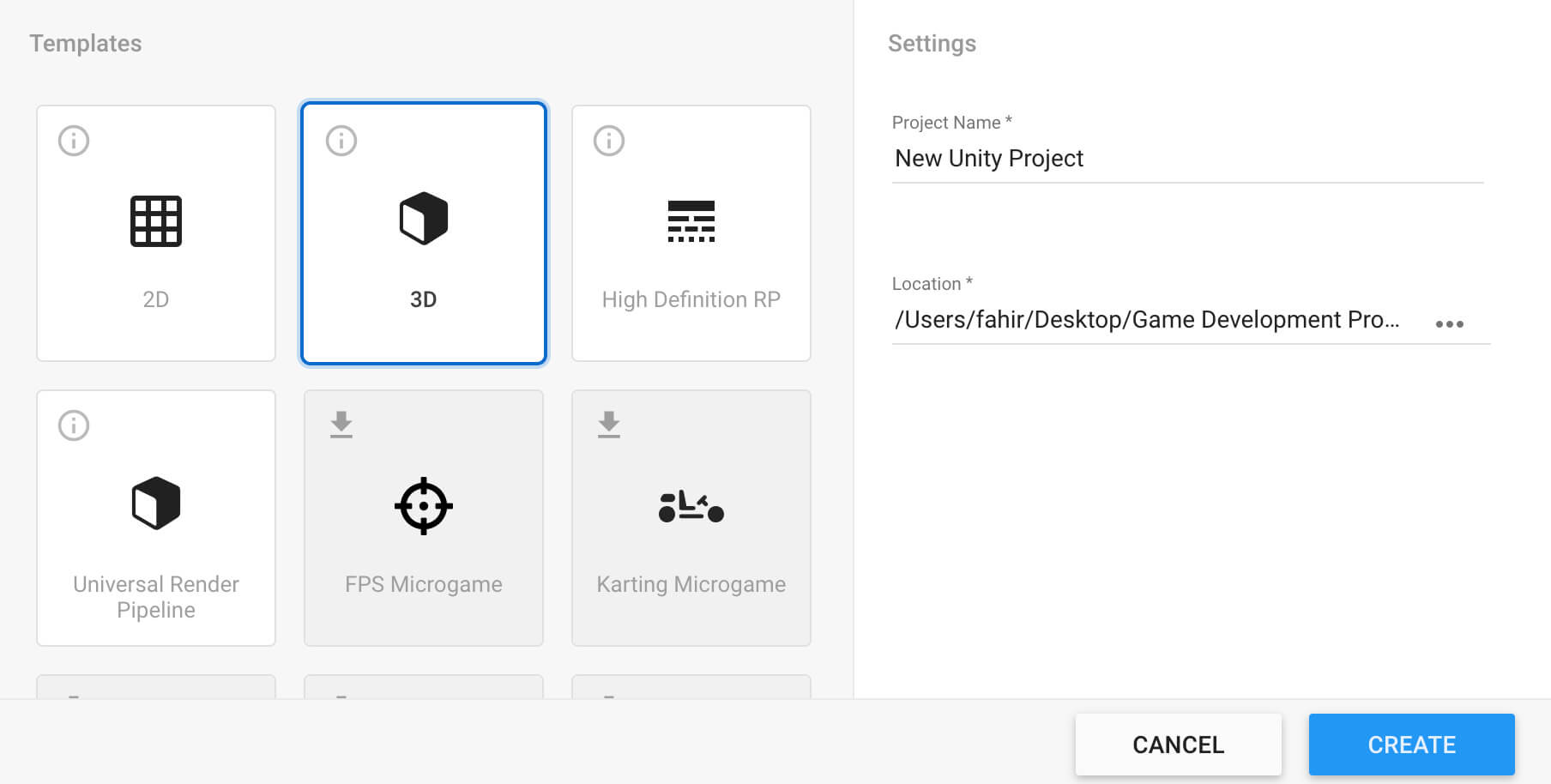1551x784 pixels.
Task: Click the 2D template grid icon
Action: coord(155,221)
